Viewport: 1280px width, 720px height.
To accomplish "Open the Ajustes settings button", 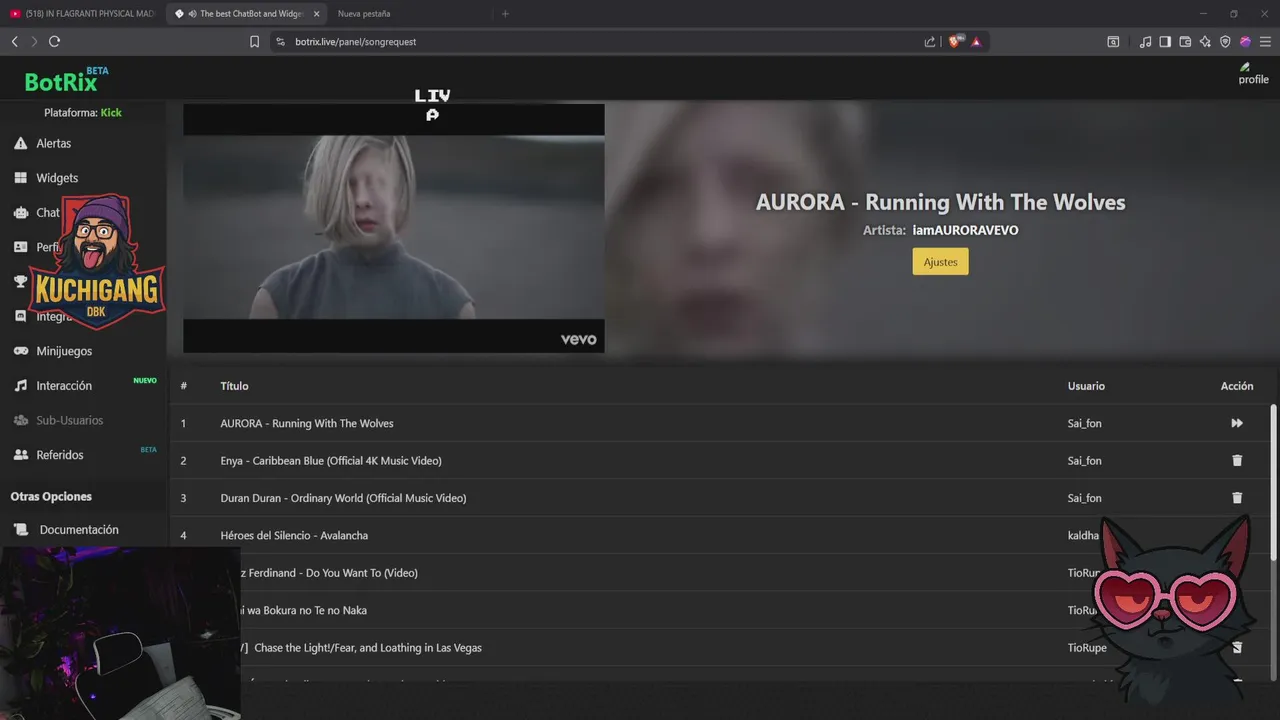I will [940, 262].
